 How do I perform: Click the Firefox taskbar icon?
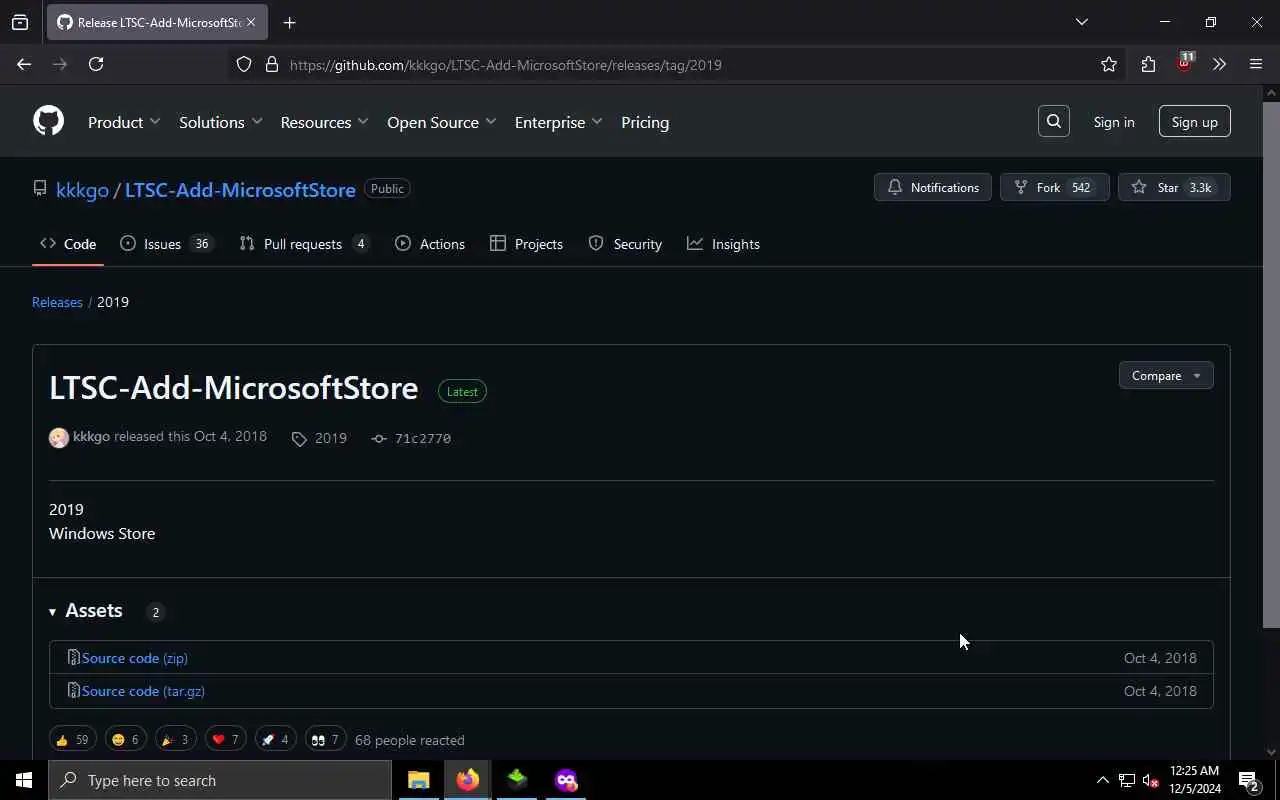[x=467, y=780]
